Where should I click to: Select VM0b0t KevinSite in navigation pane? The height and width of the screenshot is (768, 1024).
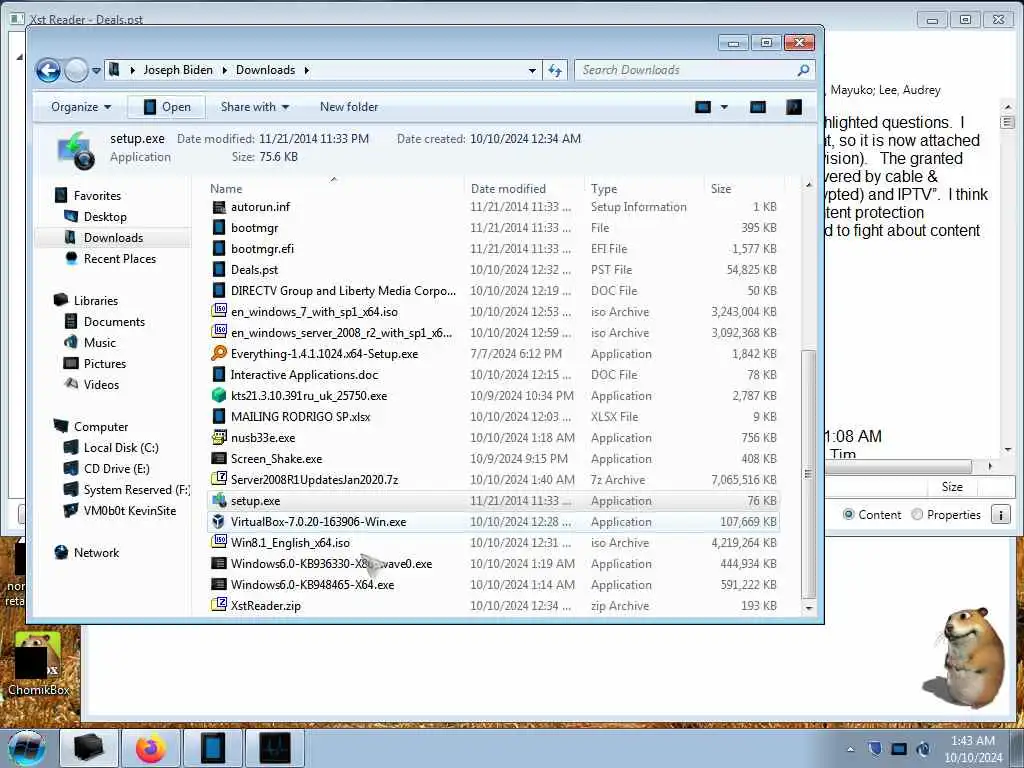(129, 511)
